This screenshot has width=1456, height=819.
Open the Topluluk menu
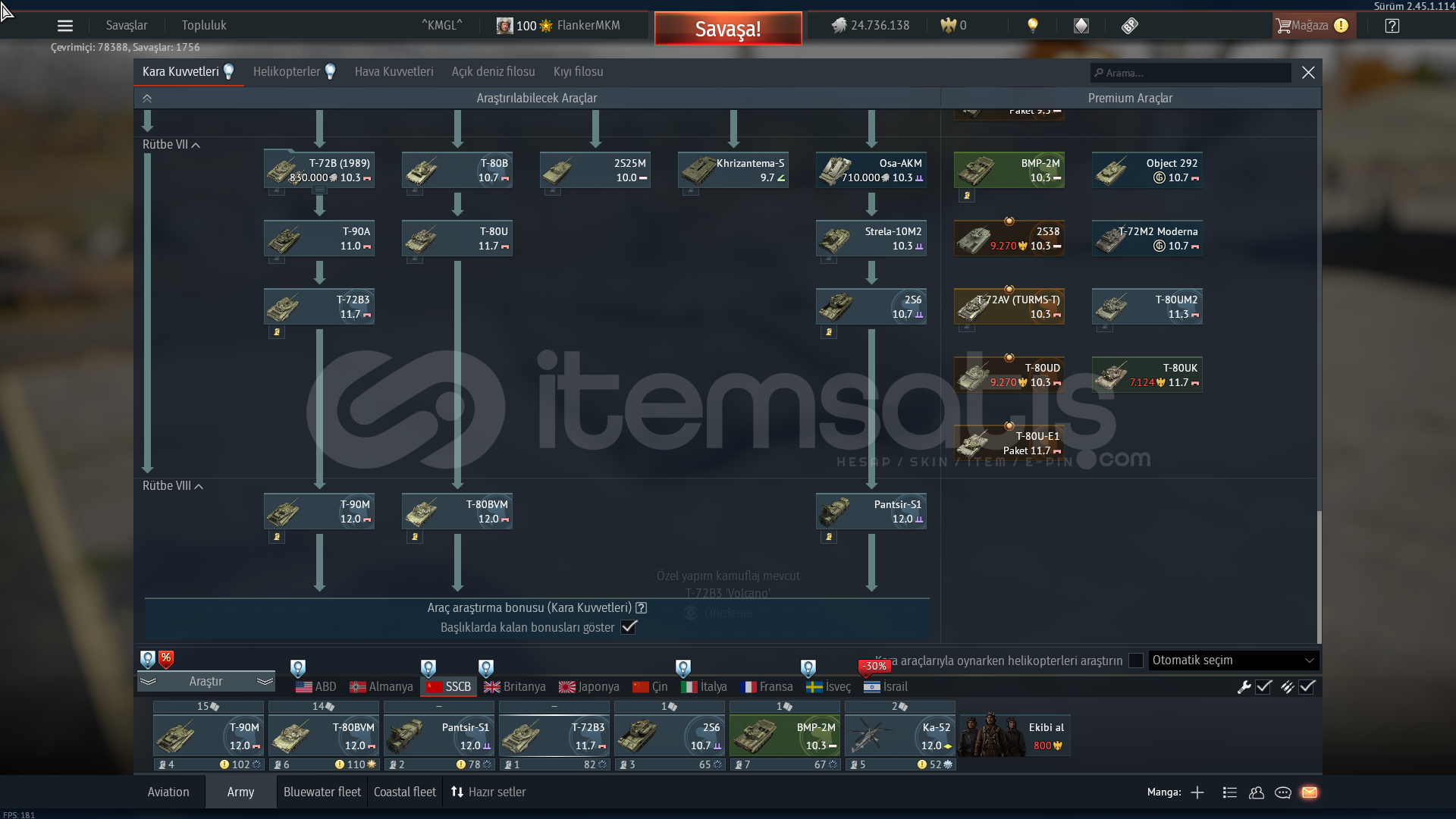click(x=204, y=26)
